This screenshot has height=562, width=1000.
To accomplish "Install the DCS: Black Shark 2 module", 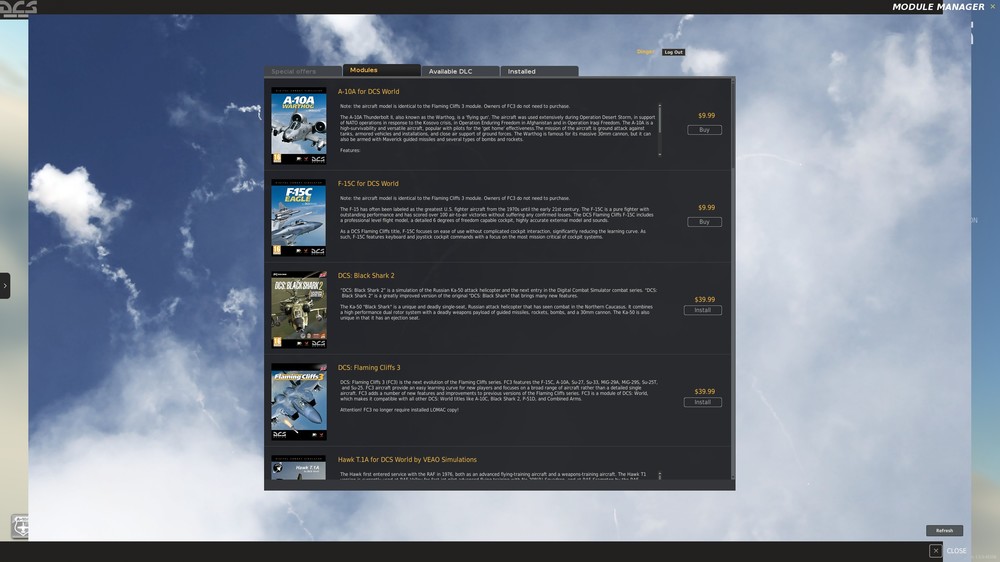I will click(x=702, y=310).
